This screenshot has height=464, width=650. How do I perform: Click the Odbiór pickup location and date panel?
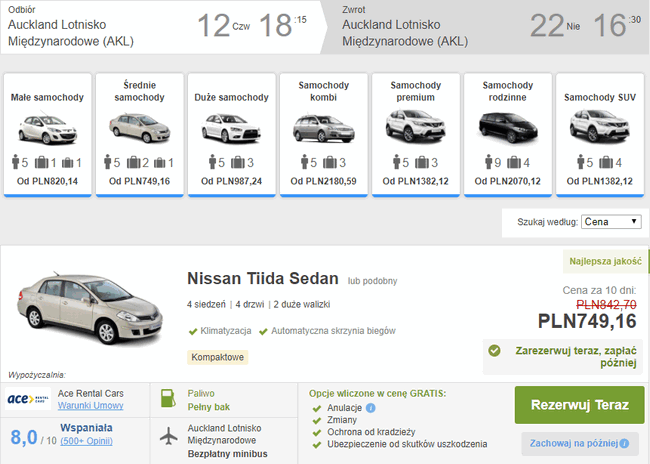coord(162,27)
